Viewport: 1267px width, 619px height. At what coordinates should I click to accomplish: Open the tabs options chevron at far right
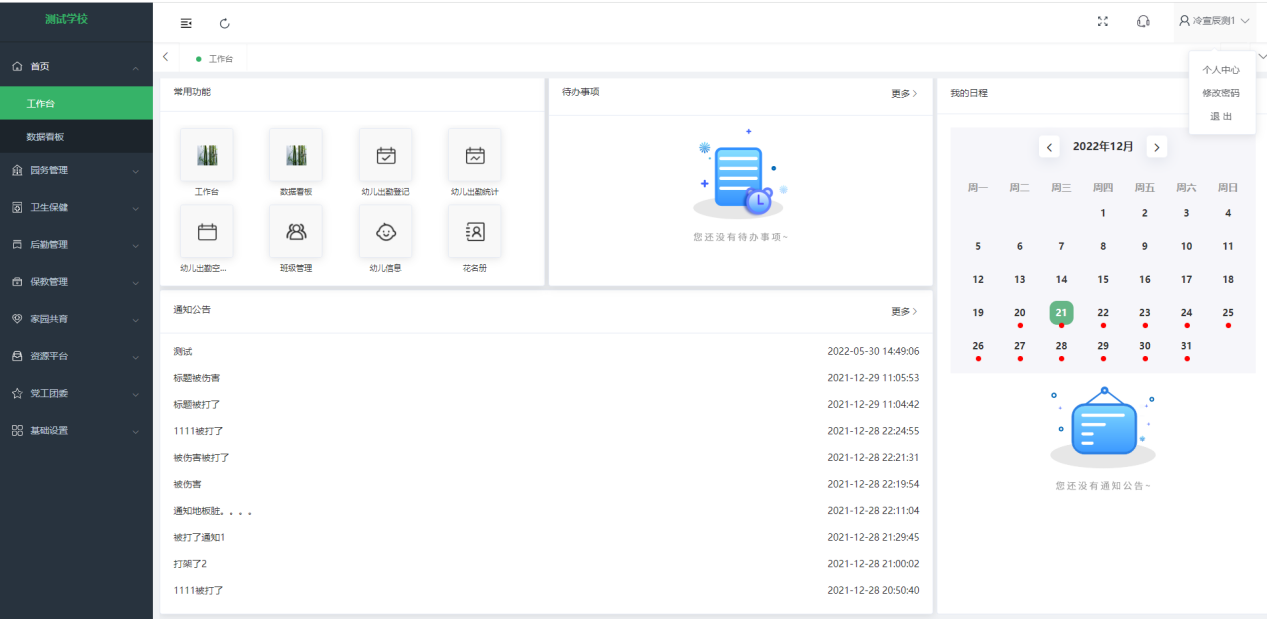(x=1261, y=57)
